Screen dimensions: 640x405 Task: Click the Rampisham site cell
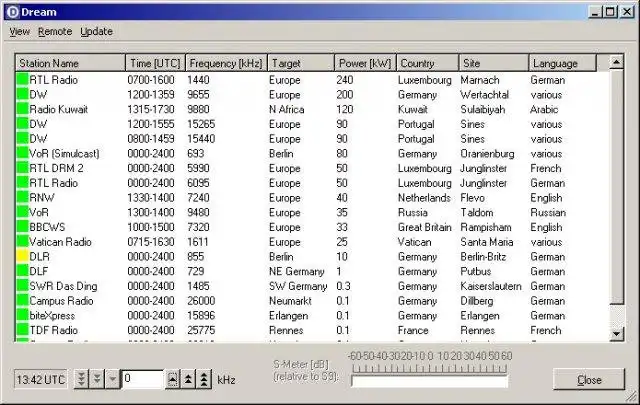[486, 227]
